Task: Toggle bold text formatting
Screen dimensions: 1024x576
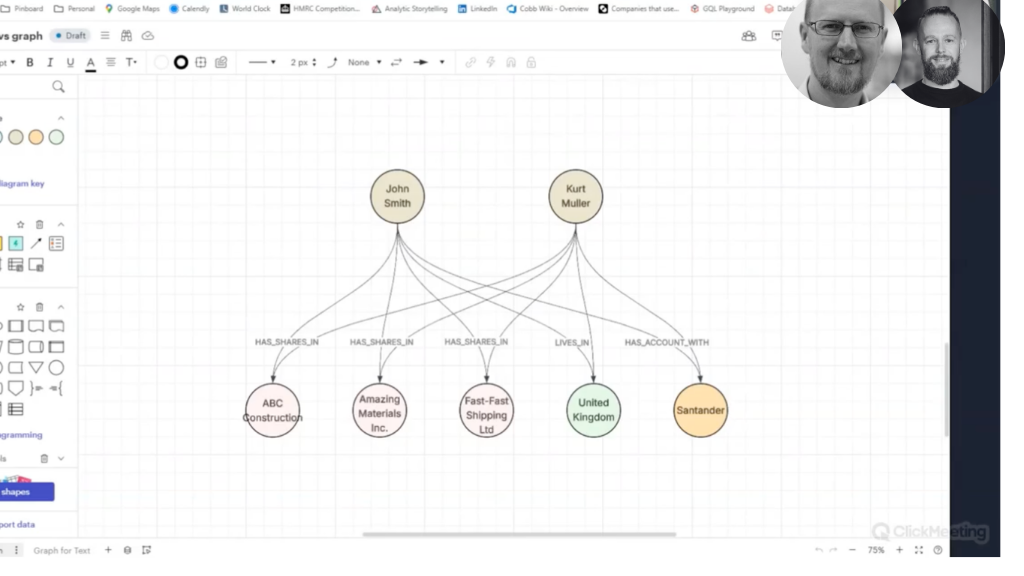Action: pyautogui.click(x=29, y=62)
